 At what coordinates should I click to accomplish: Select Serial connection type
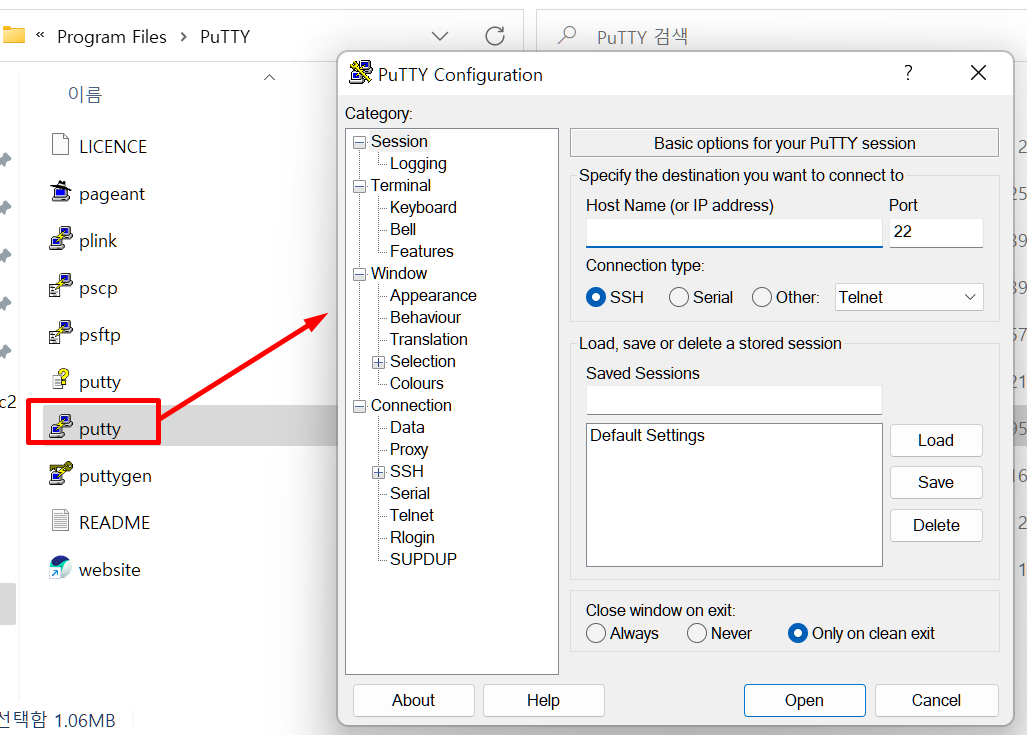(x=679, y=297)
